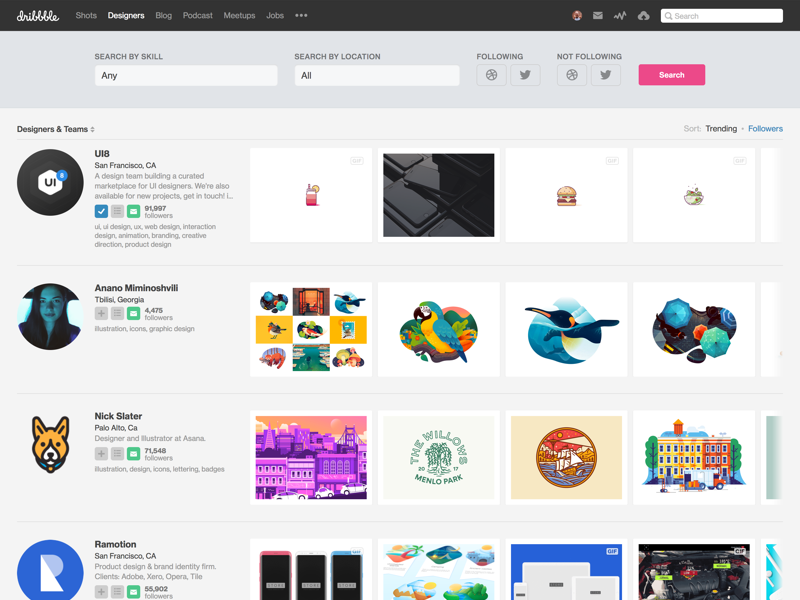Add Ramotion to a list
Screen dimensions: 800x600
click(x=117, y=592)
